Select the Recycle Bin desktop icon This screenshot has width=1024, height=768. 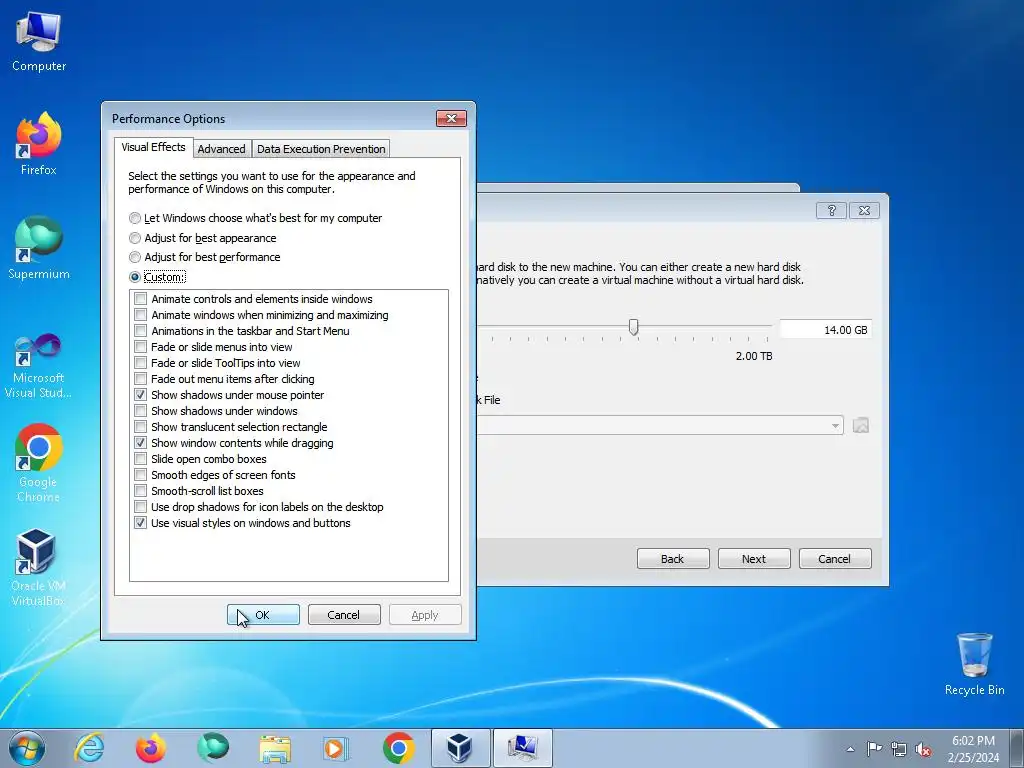click(x=974, y=664)
